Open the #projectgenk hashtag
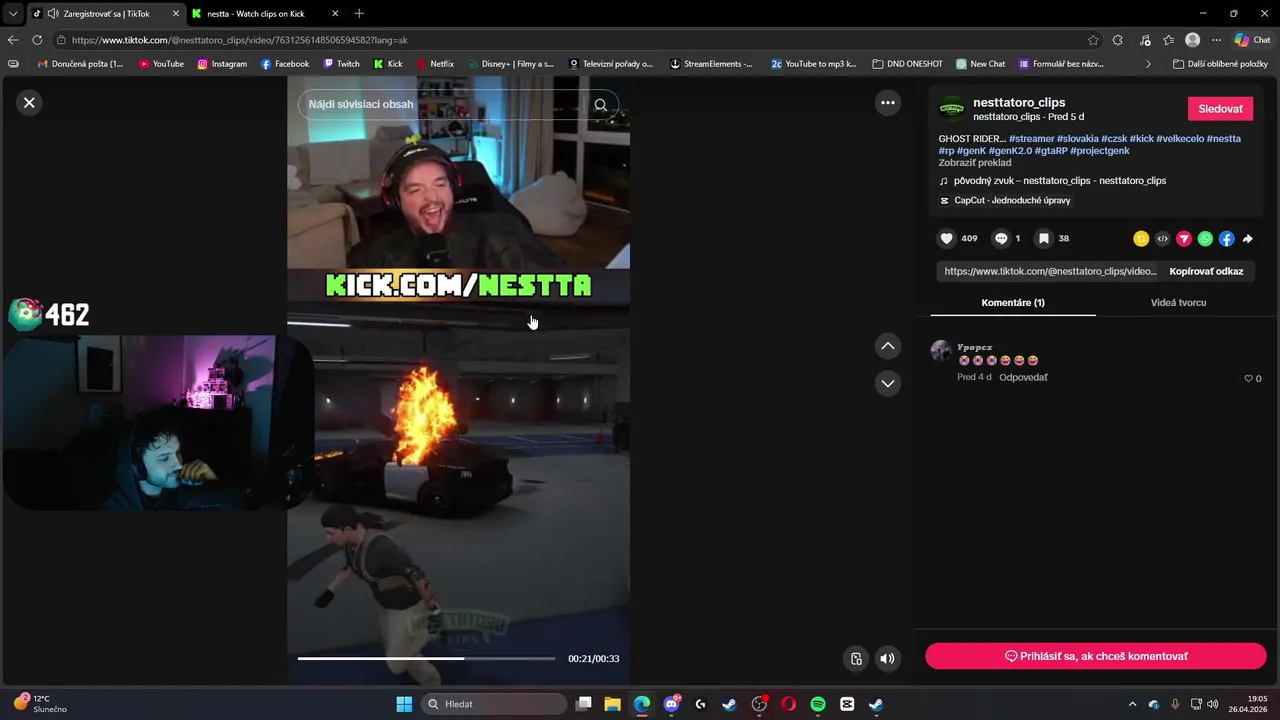The image size is (1280, 720). pyautogui.click(x=1099, y=150)
